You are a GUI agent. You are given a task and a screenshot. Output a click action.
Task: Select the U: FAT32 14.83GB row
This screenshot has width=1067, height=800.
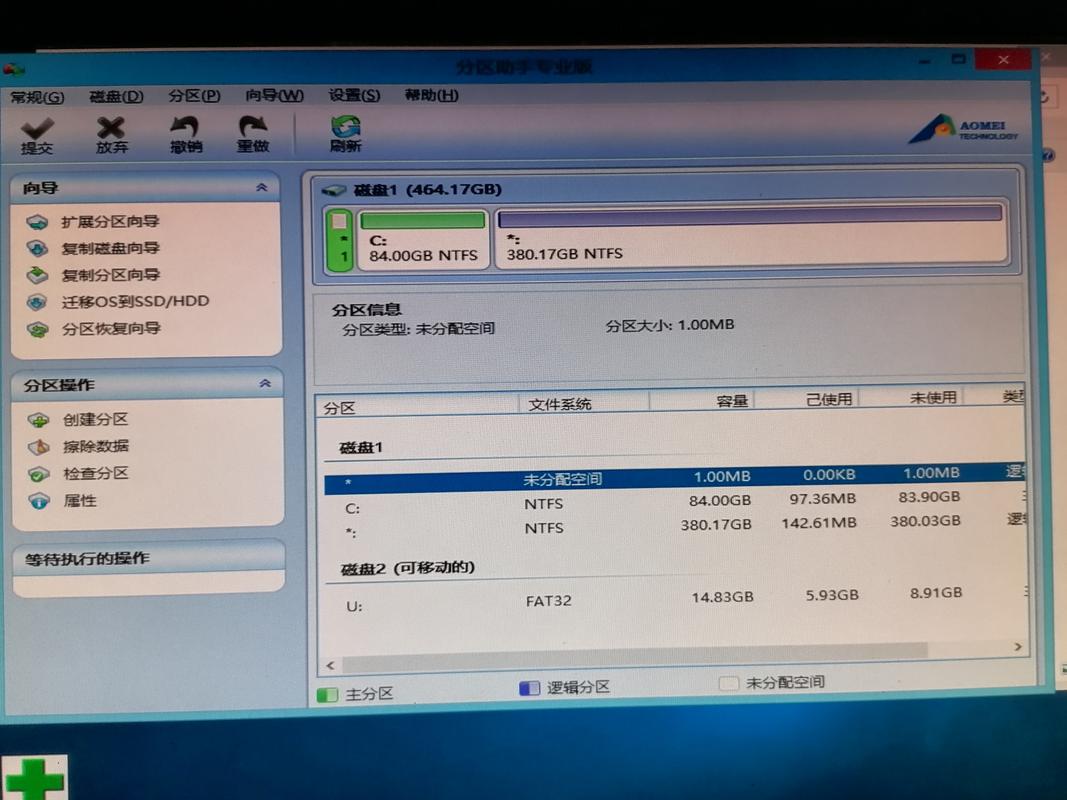coord(674,600)
